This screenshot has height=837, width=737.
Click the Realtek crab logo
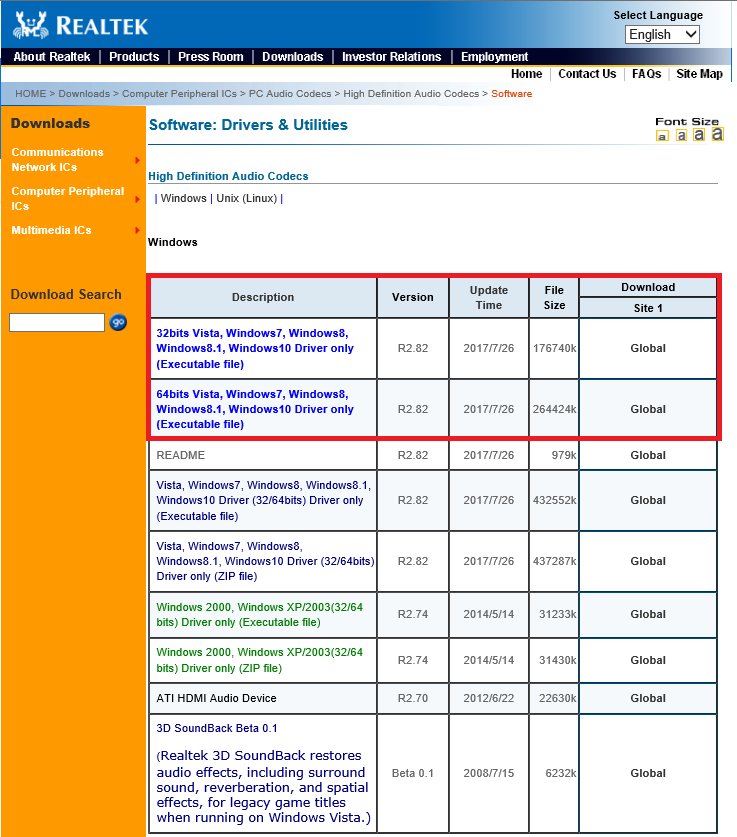pyautogui.click(x=31, y=25)
